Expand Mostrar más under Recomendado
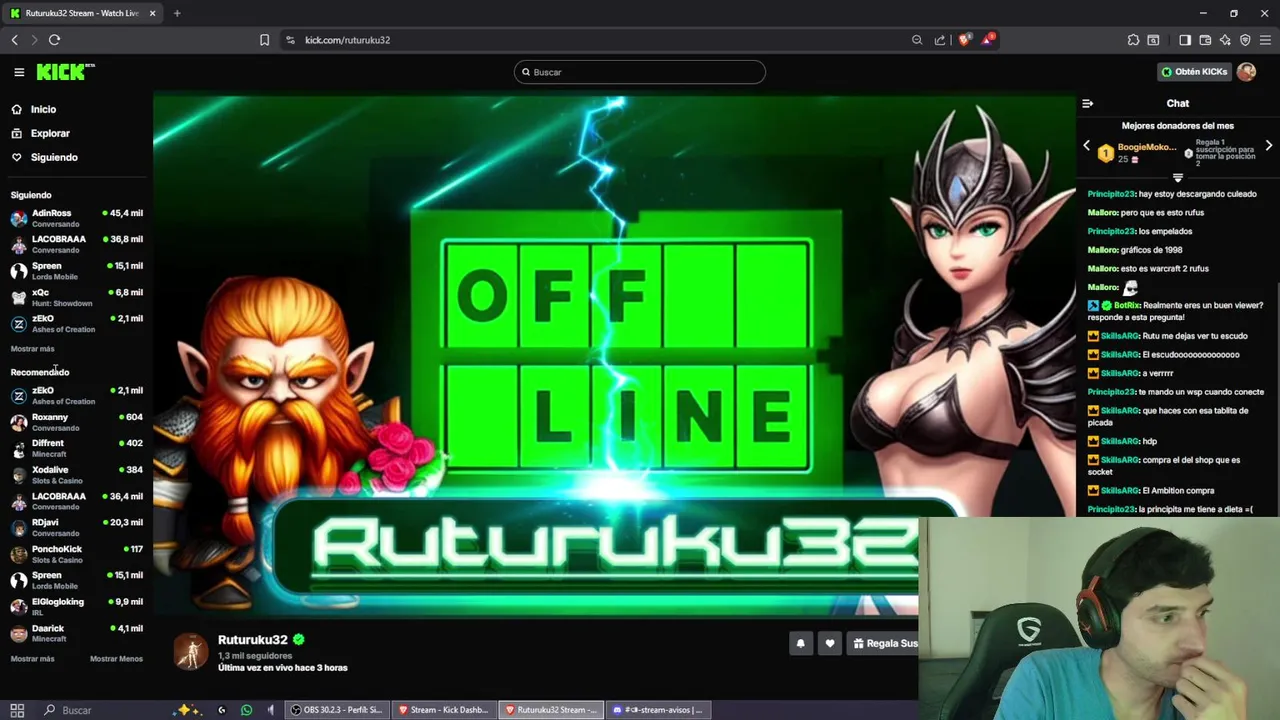Screen dimensions: 1280x720 pos(32,659)
